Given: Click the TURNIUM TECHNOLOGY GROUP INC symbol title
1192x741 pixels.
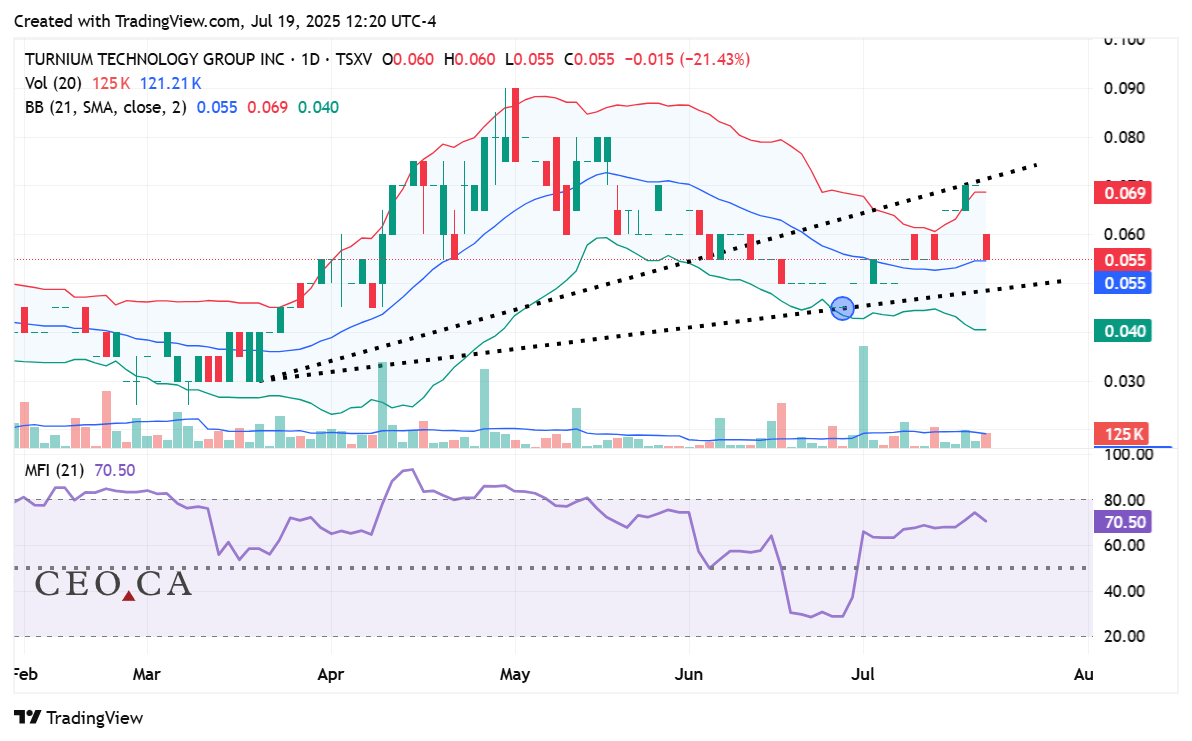Looking at the screenshot, I should (154, 59).
